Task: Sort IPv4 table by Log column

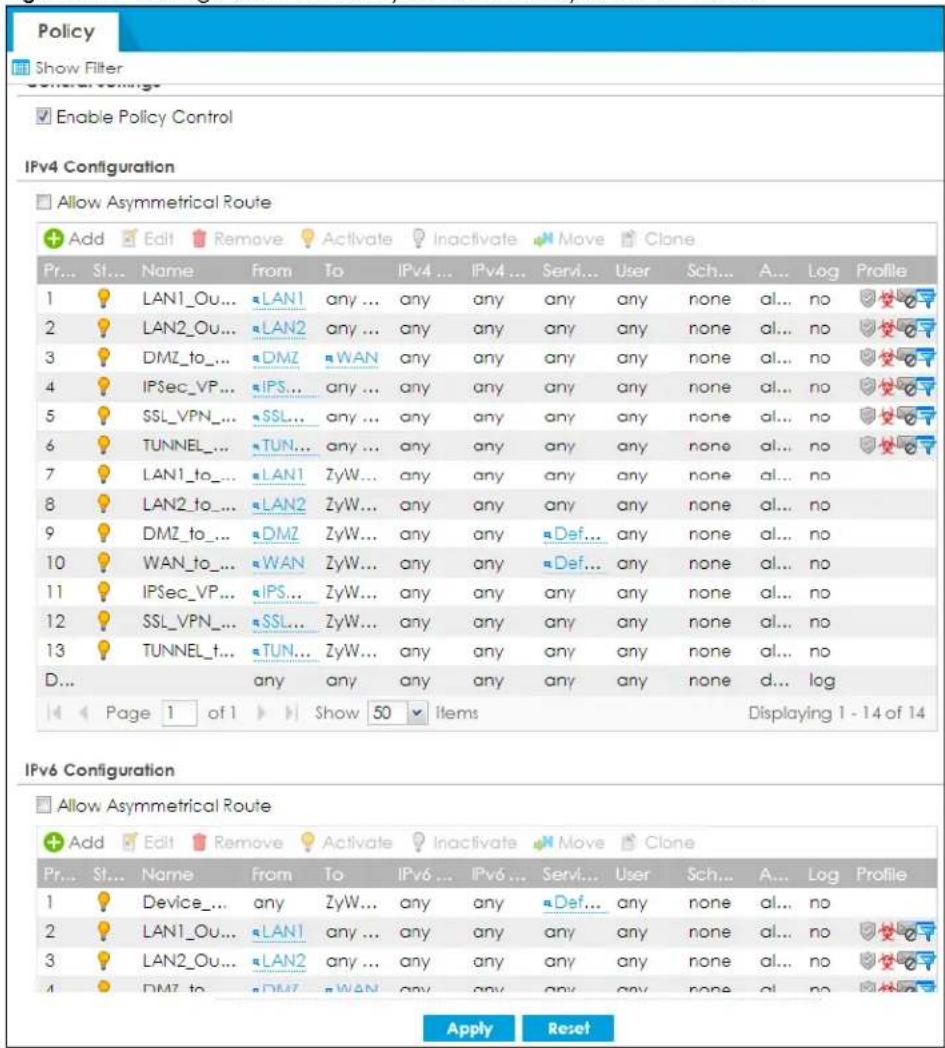Action: pyautogui.click(x=823, y=271)
